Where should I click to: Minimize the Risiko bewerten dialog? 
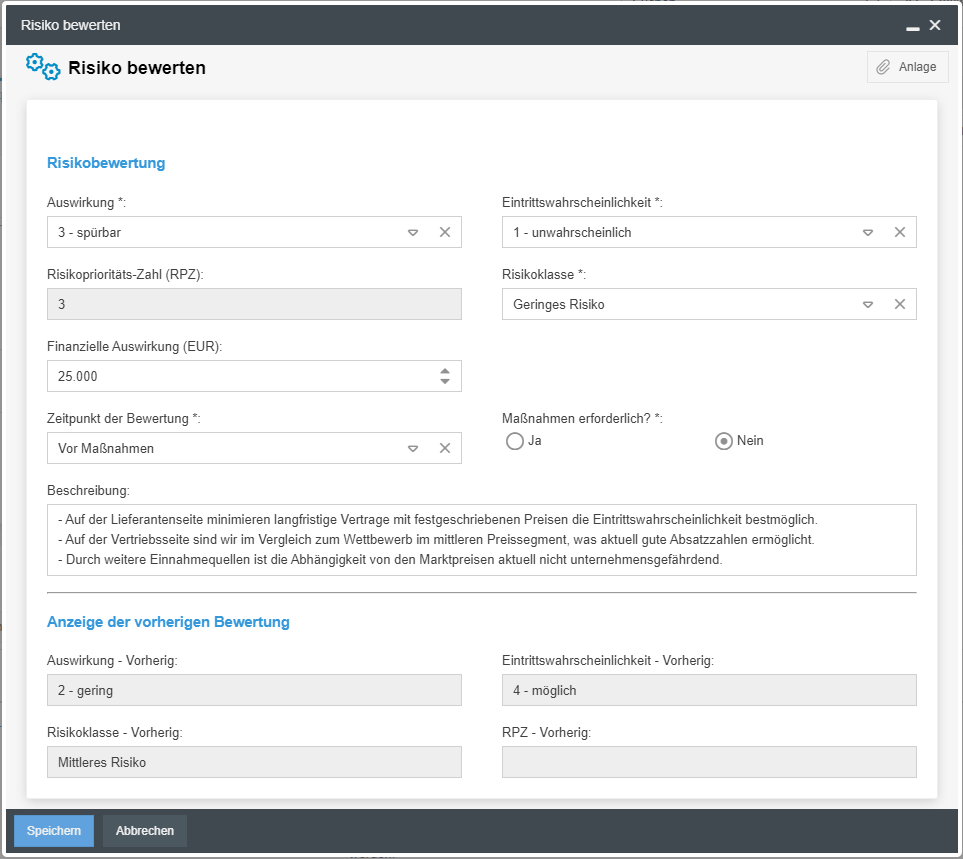pyautogui.click(x=912, y=26)
